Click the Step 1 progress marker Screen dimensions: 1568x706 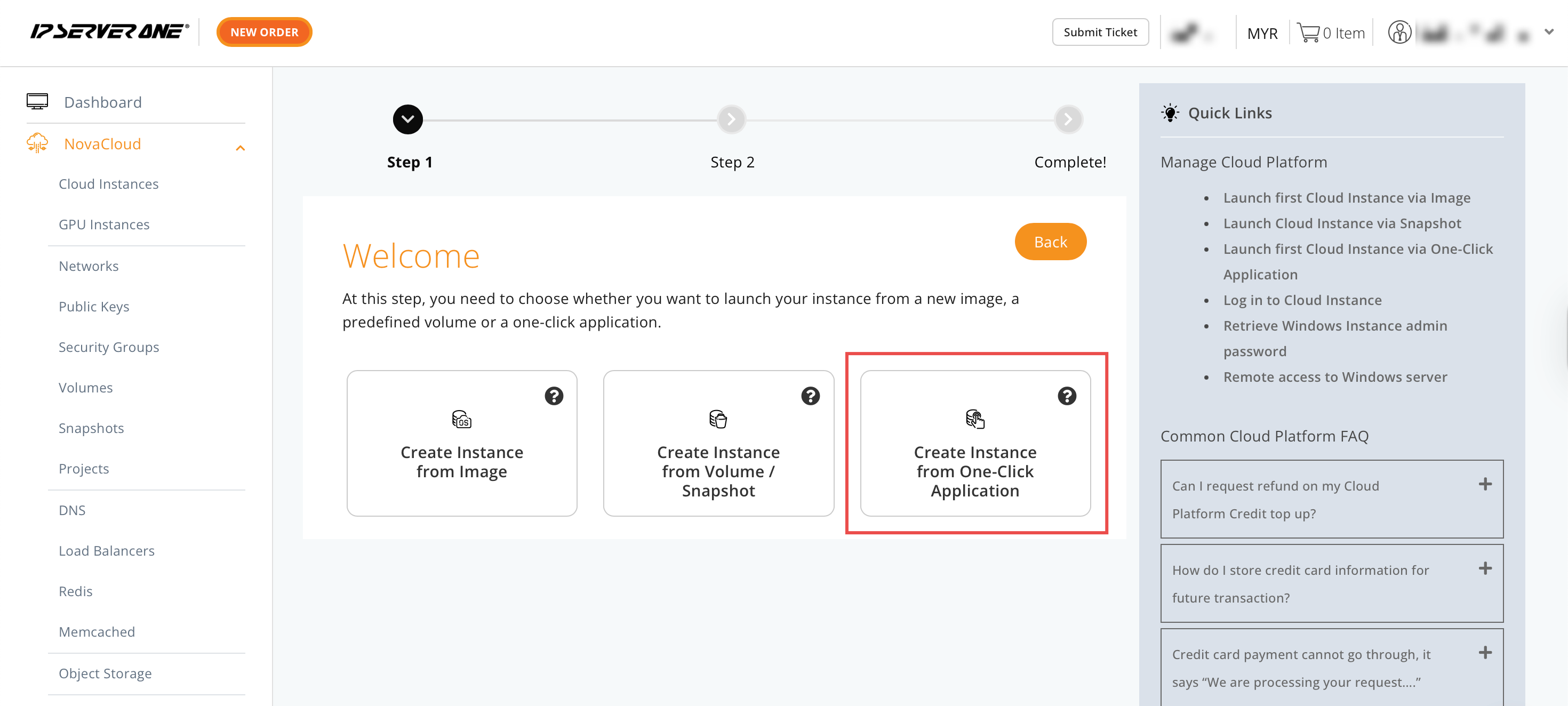coord(408,120)
